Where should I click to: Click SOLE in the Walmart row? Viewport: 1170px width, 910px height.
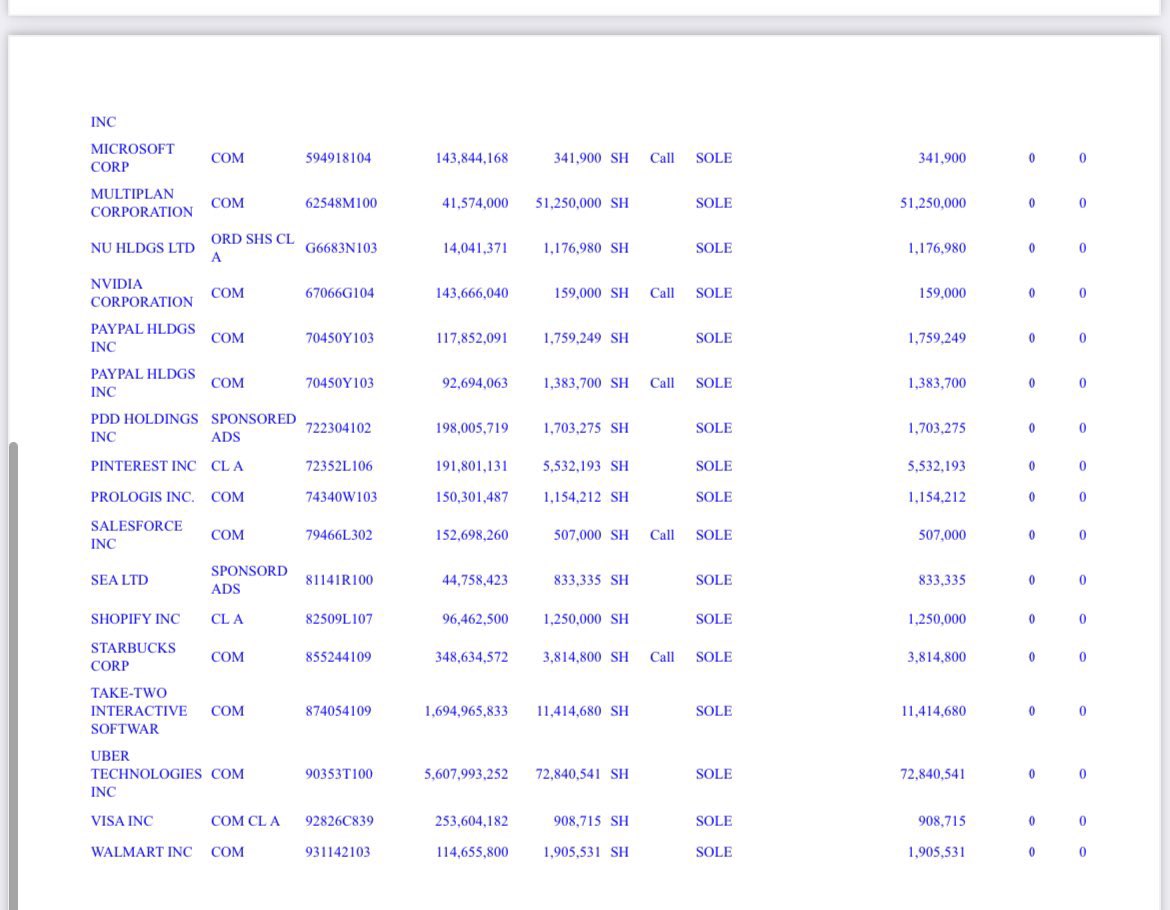tap(713, 852)
